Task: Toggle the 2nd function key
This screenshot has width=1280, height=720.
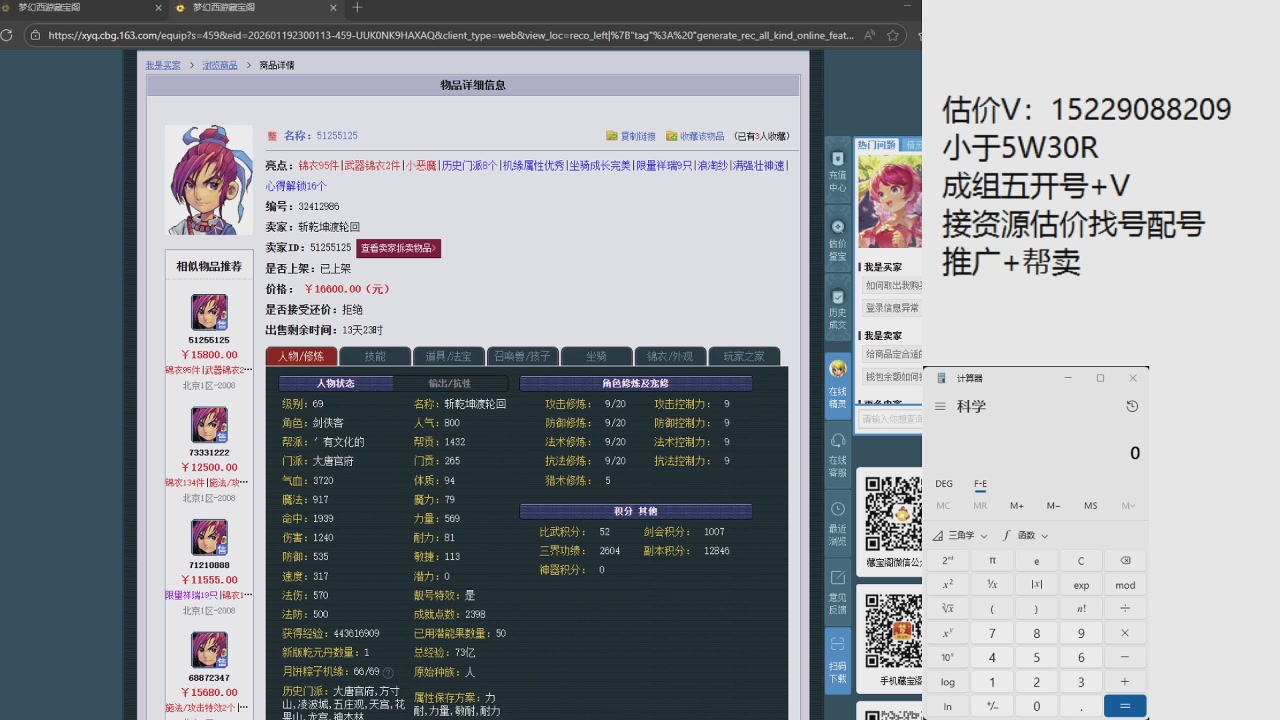Action: tap(947, 561)
